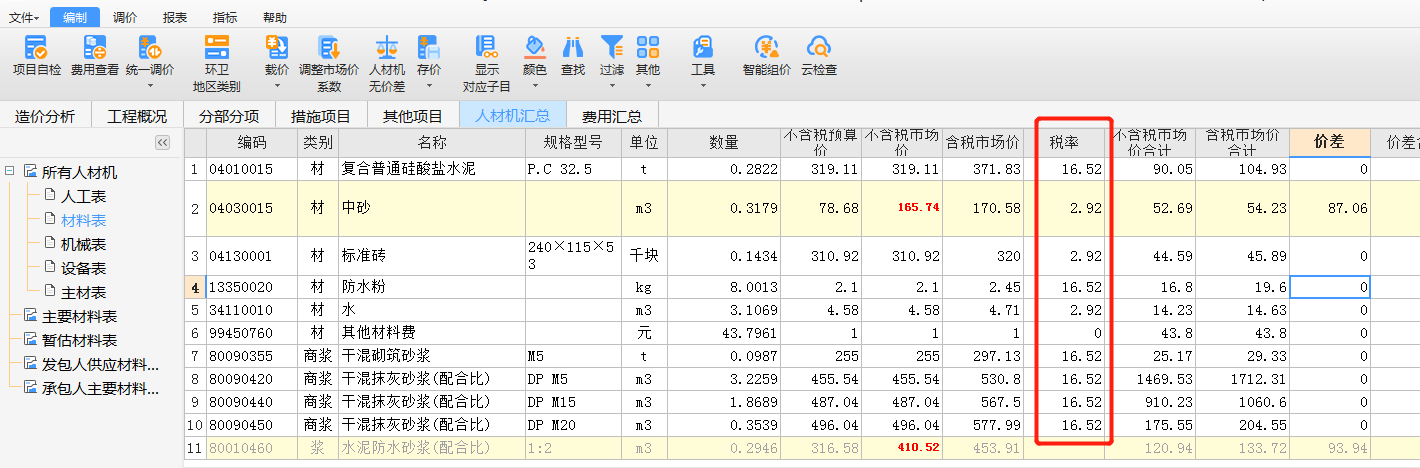Image resolution: width=1420 pixels, height=468 pixels.
Task: Click 人材机无价差 scale icon
Action: click(x=386, y=47)
